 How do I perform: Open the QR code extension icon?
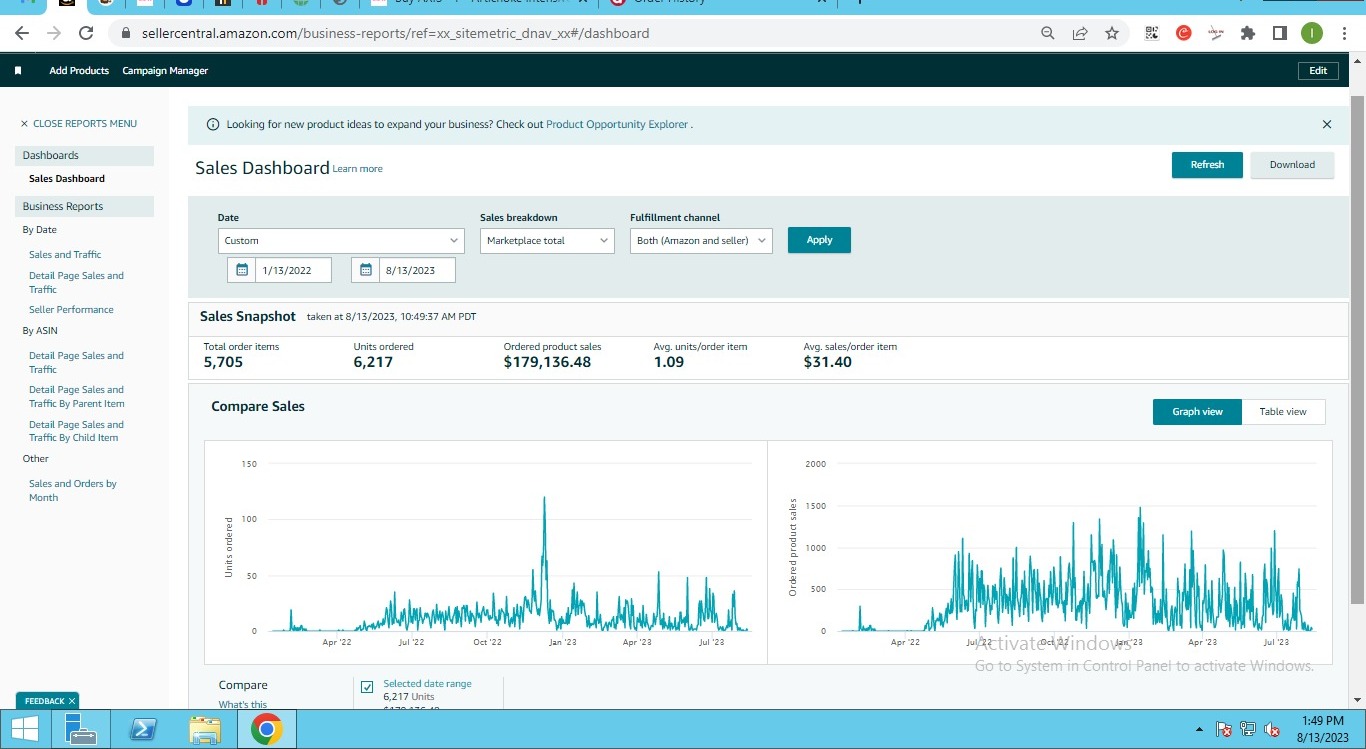(x=1152, y=33)
